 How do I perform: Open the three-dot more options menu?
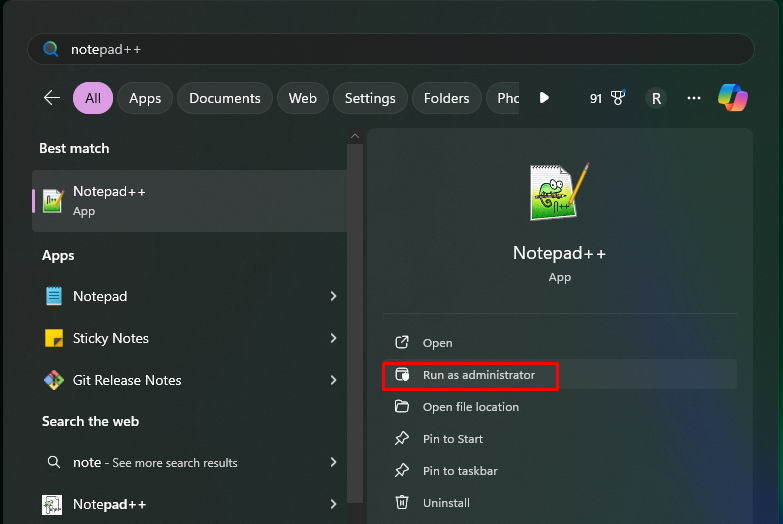point(694,98)
